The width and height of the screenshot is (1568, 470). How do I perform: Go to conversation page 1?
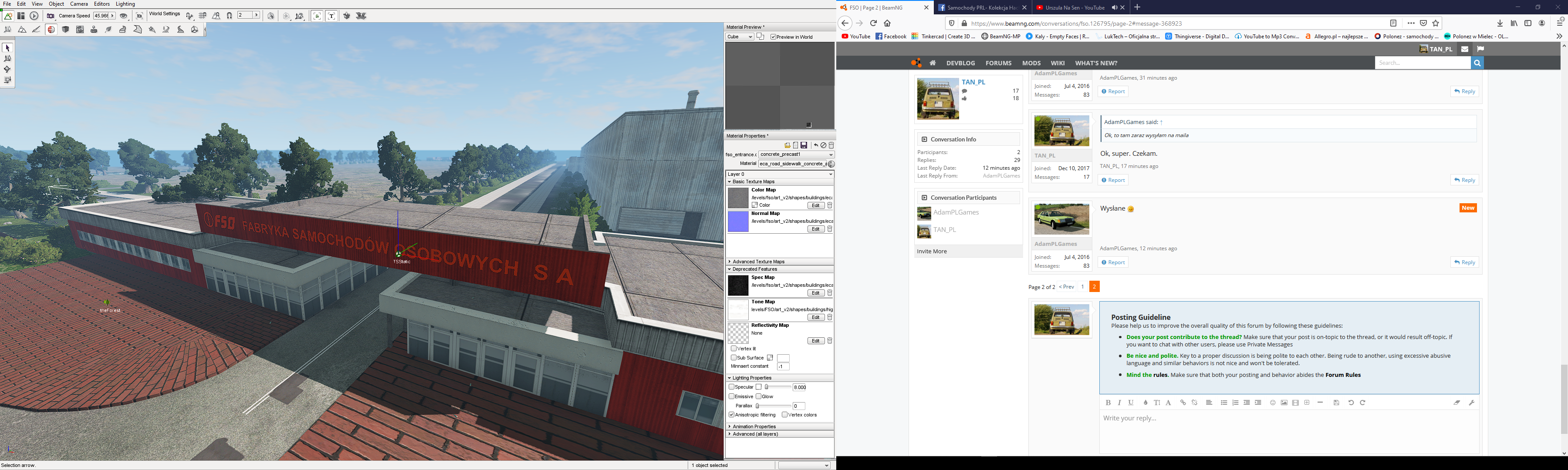tap(1082, 286)
